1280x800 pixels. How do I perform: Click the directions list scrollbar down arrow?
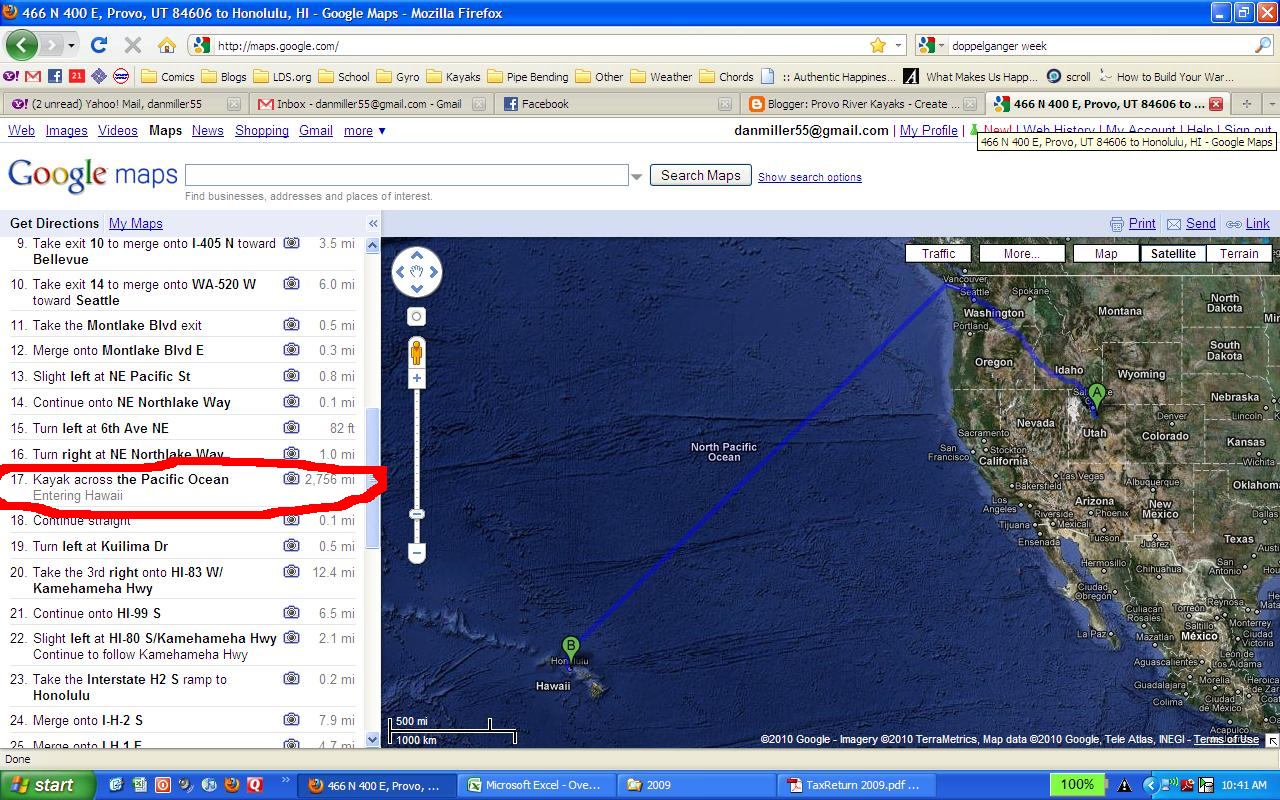(x=373, y=739)
